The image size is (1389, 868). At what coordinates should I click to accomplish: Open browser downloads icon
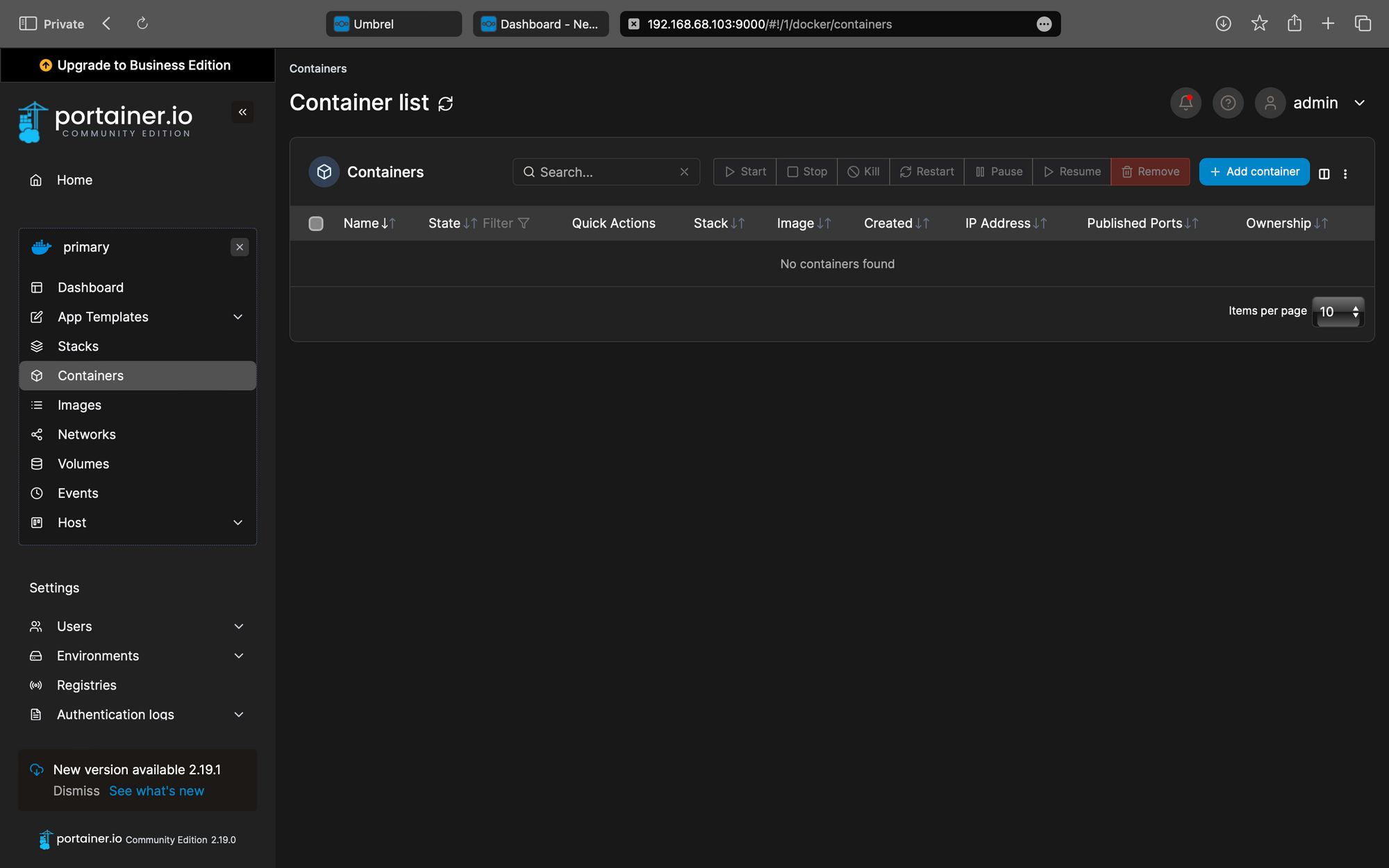coord(1224,24)
